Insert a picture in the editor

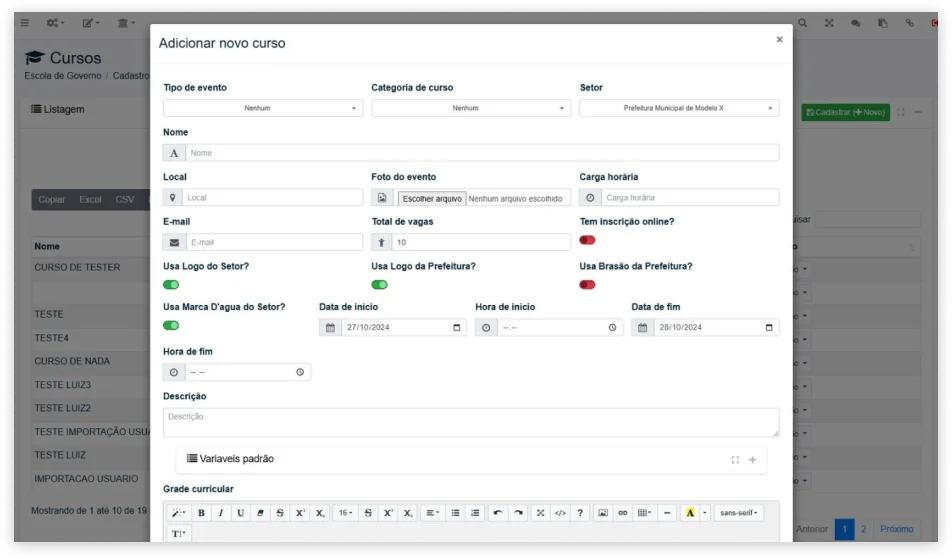tap(603, 513)
